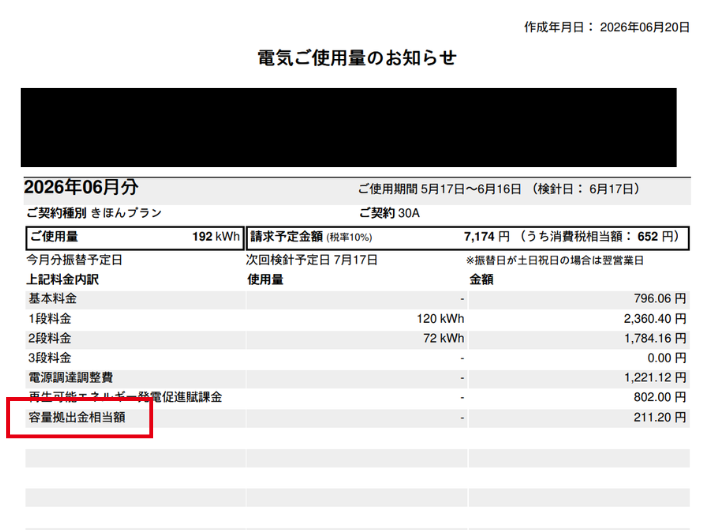This screenshot has width=710, height=530.
Task: Click the 1段料金 120 kWh usage cell
Action: pos(440,319)
